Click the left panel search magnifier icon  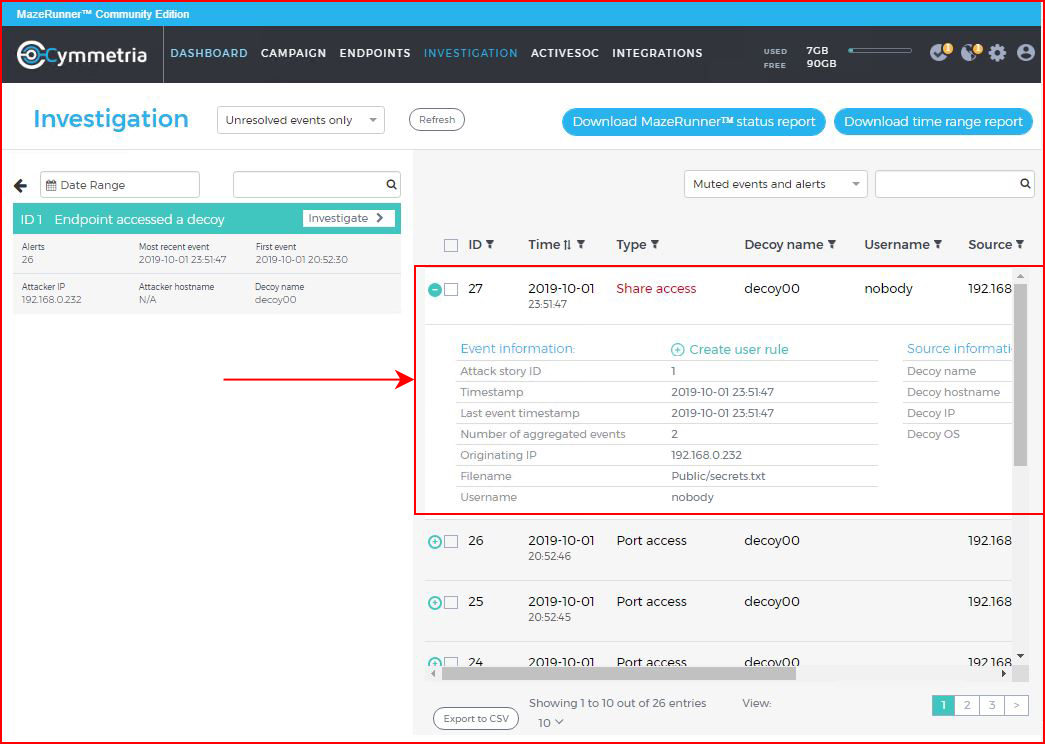coord(391,185)
